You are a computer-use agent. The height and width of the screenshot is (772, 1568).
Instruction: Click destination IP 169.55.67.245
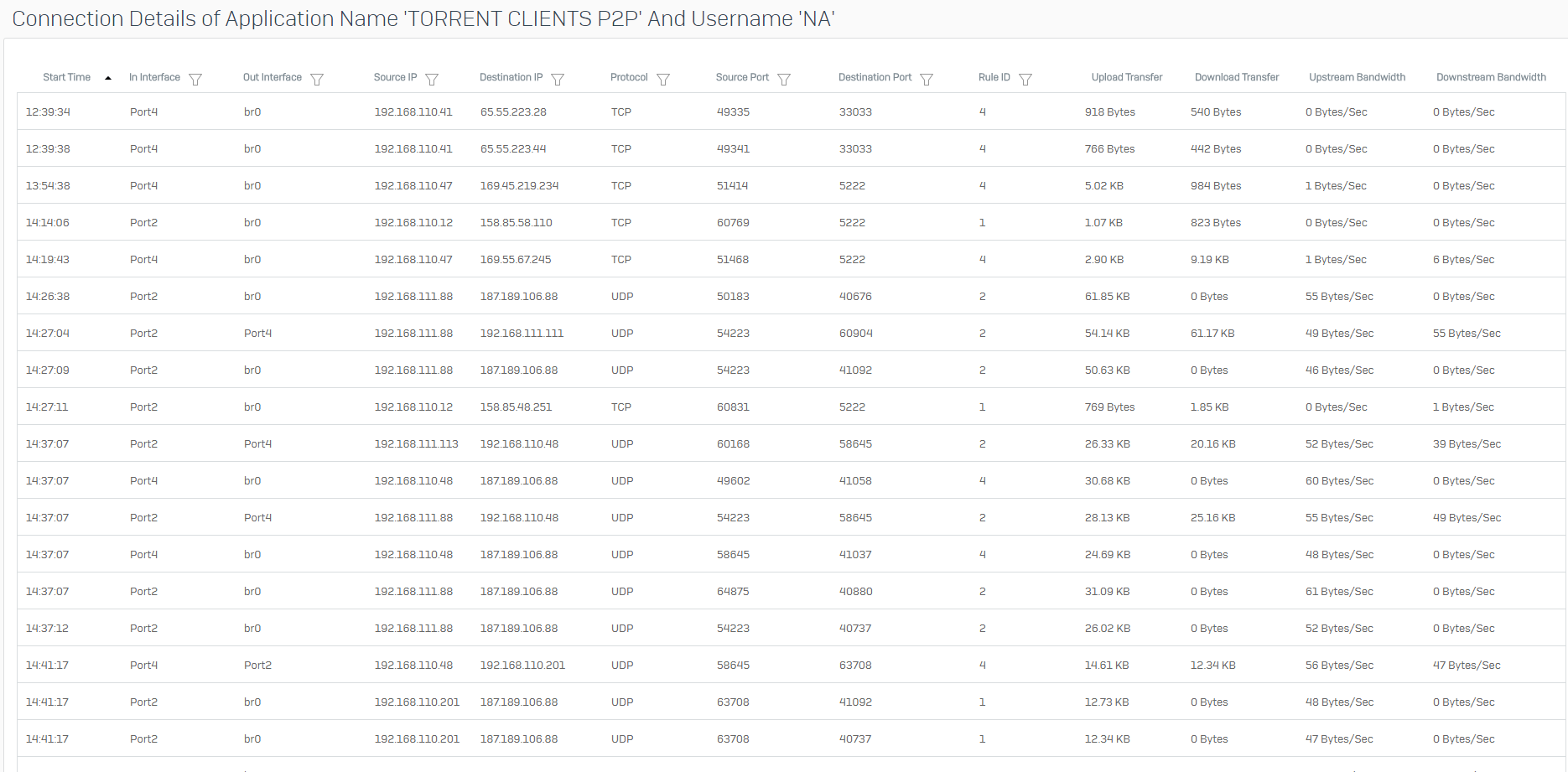pos(516,259)
